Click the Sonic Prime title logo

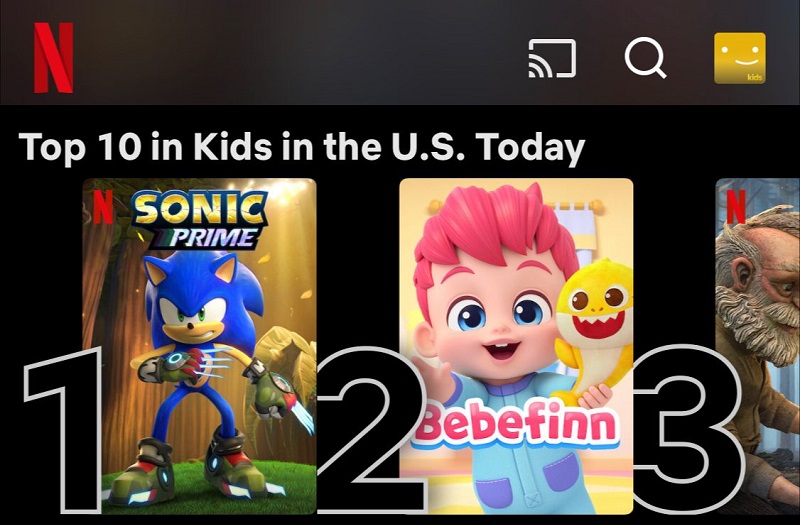pyautogui.click(x=199, y=219)
